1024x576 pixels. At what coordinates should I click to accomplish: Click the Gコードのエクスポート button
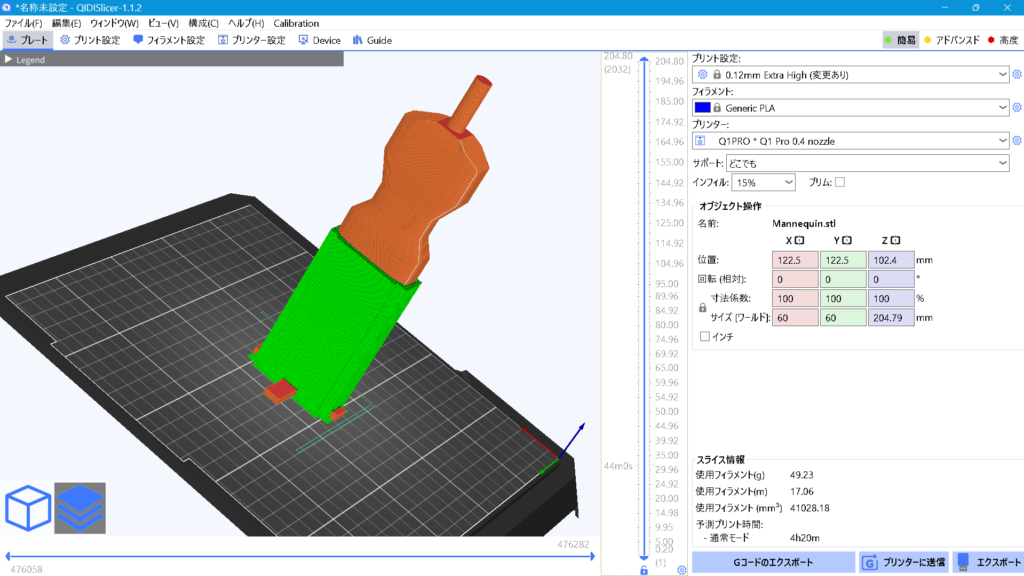[x=773, y=562]
